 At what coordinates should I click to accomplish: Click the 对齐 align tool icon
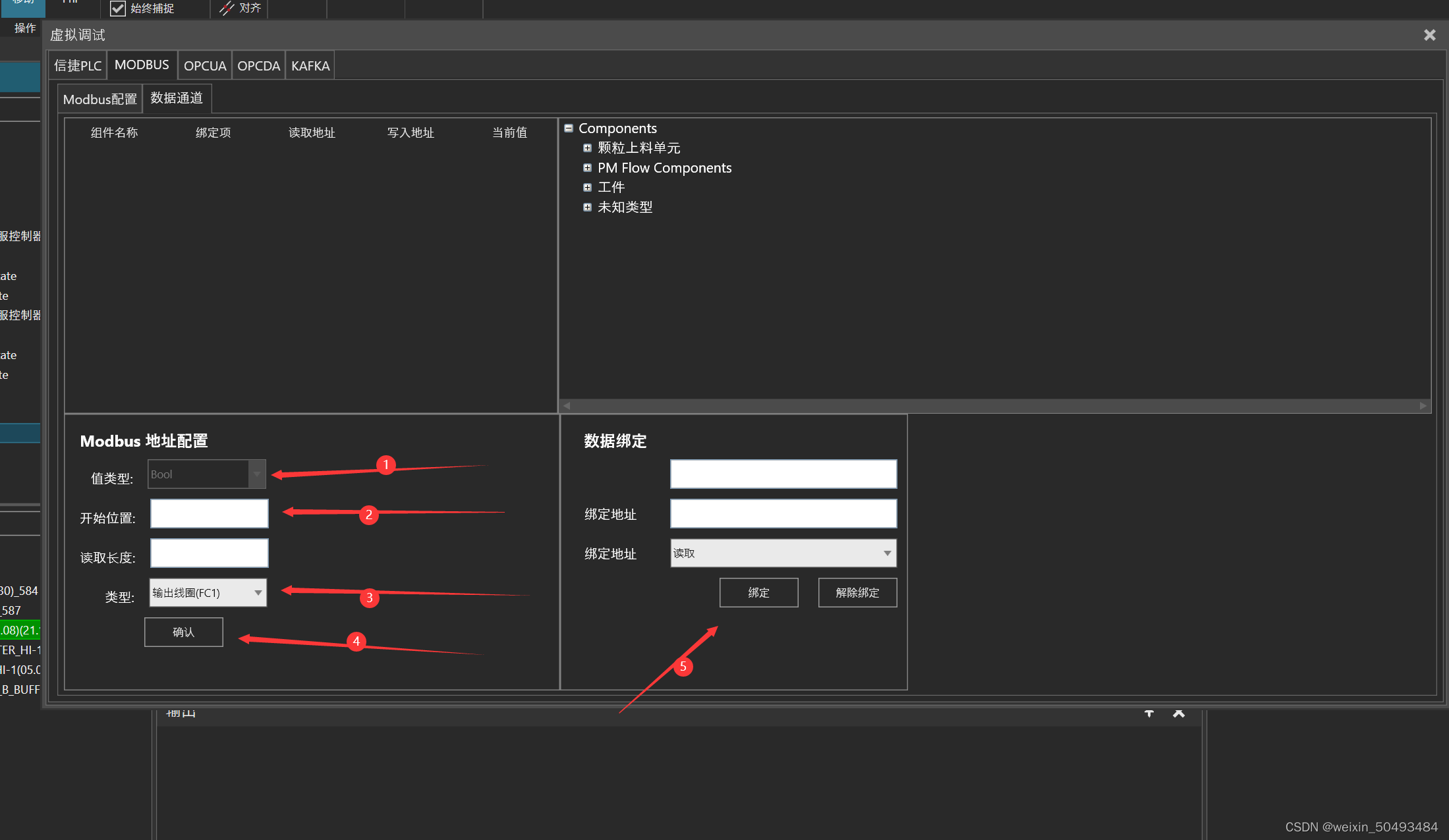(x=227, y=9)
